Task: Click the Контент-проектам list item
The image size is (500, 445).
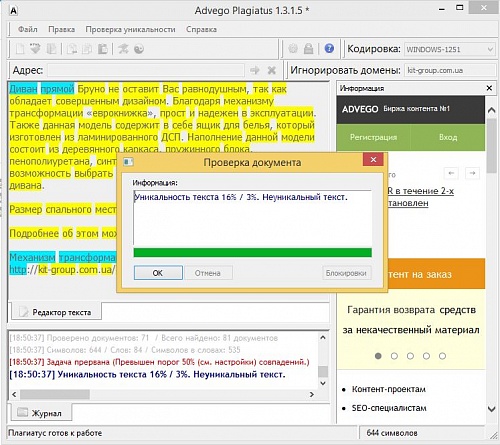Action: coord(389,389)
